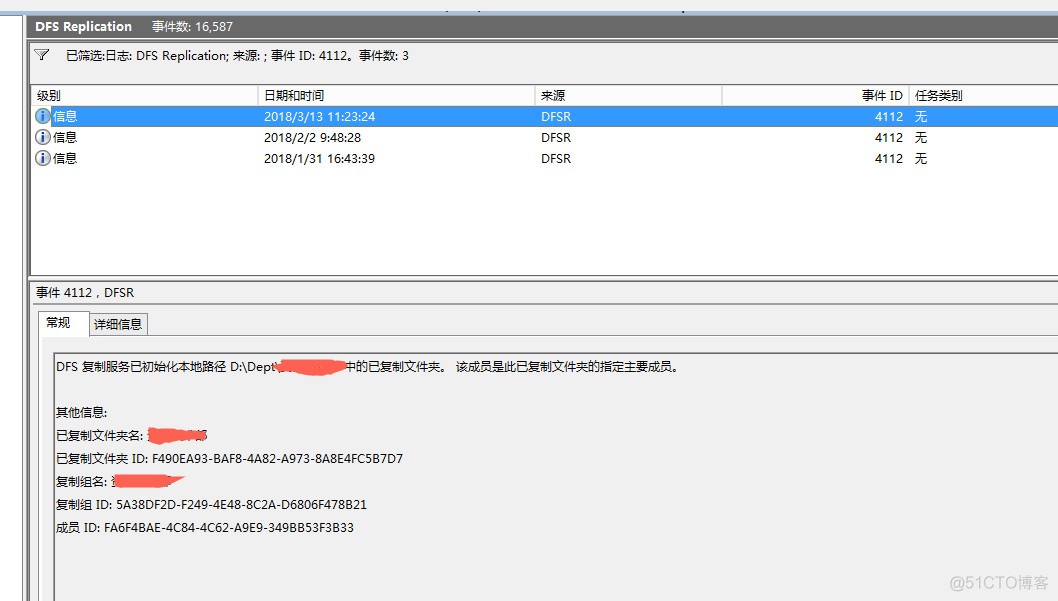Click event ID 4112 in 2018/3/13 row
Screen dimensions: 1058x601
click(x=889, y=117)
